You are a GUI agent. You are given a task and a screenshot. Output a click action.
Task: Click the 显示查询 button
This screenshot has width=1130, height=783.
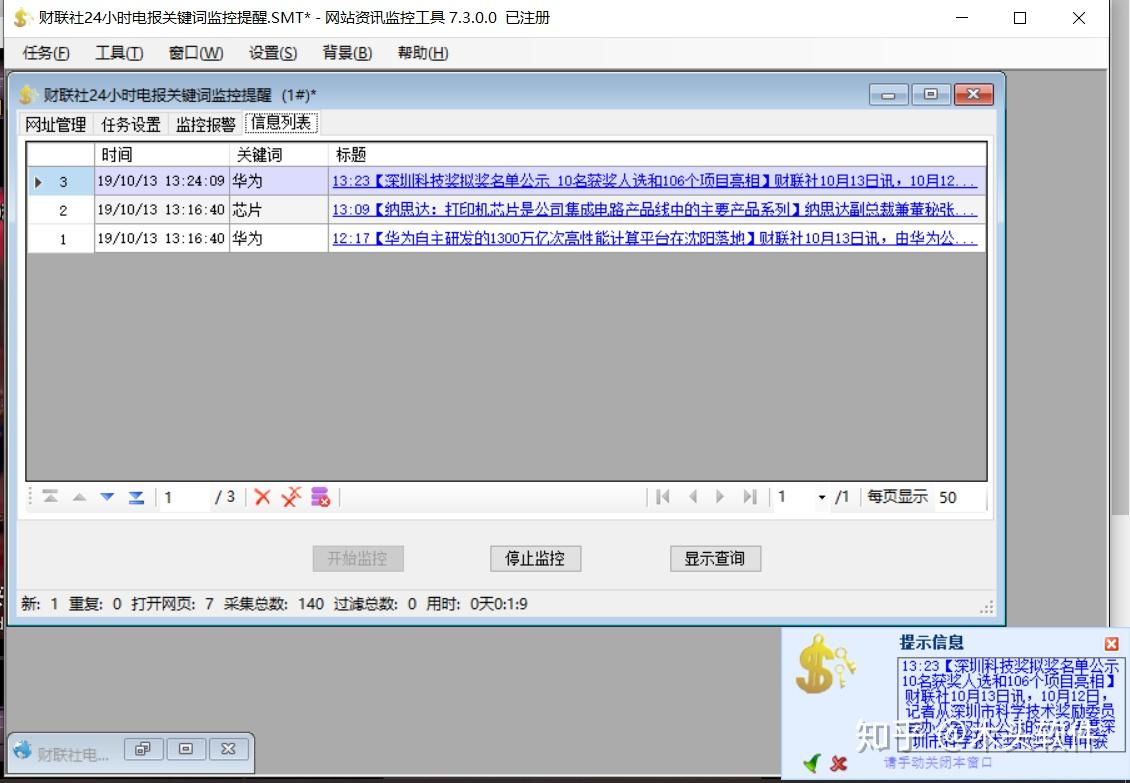(x=715, y=558)
